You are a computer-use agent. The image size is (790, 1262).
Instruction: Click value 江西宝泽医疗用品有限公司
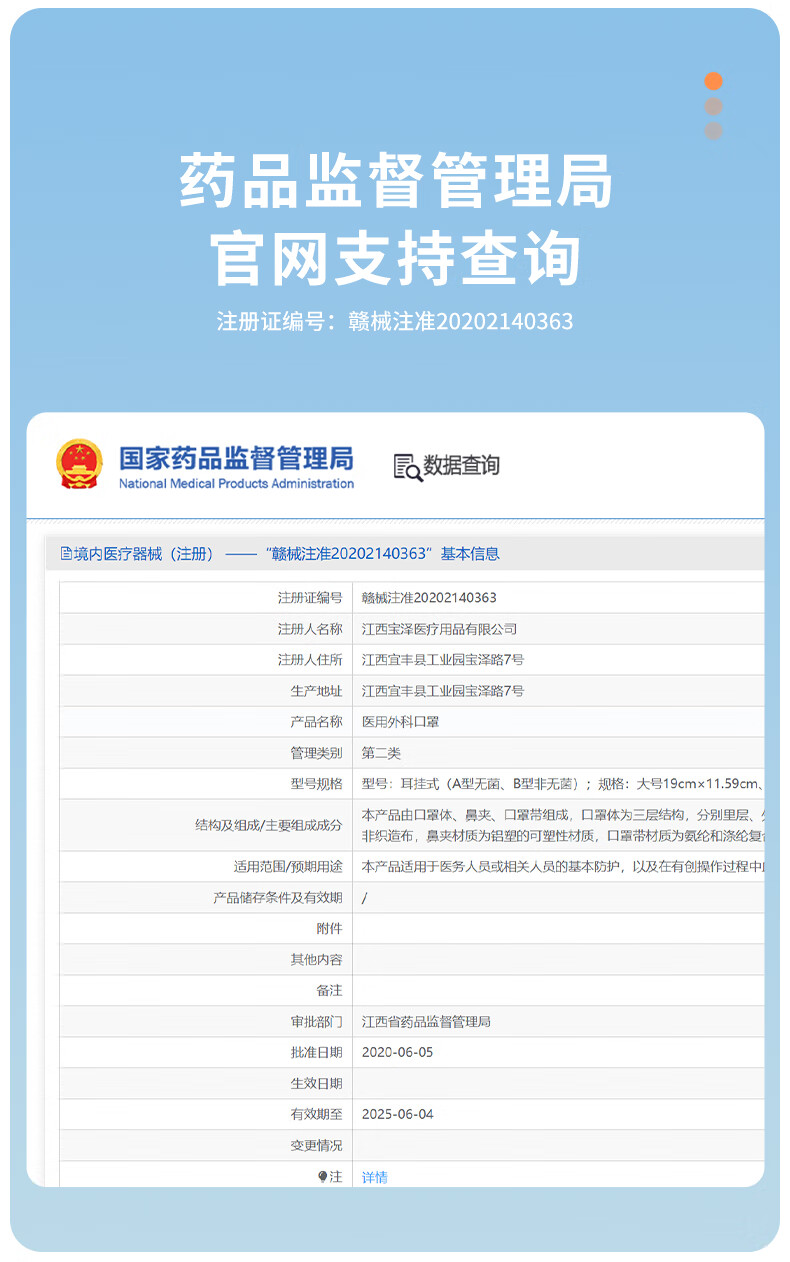pyautogui.click(x=440, y=629)
